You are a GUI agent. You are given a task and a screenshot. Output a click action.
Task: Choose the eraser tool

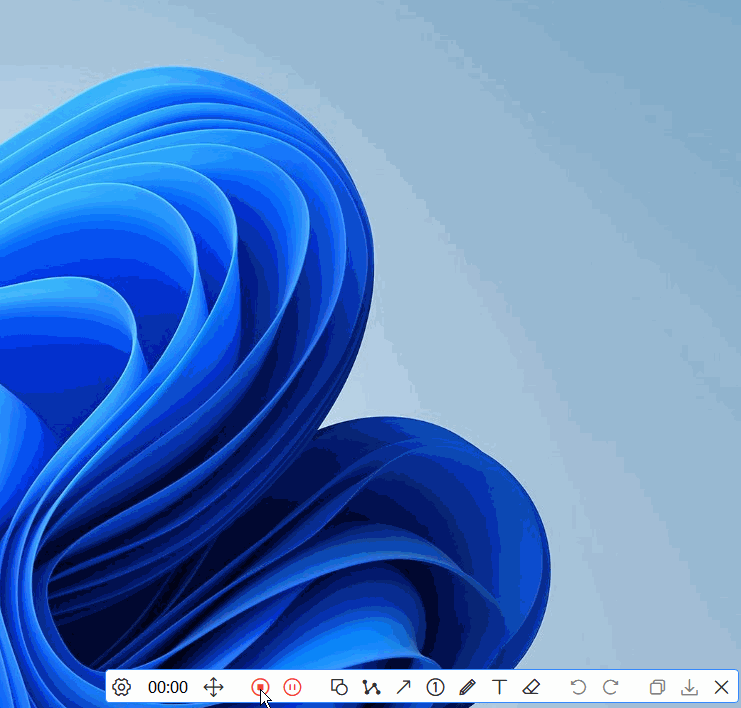[x=531, y=687]
